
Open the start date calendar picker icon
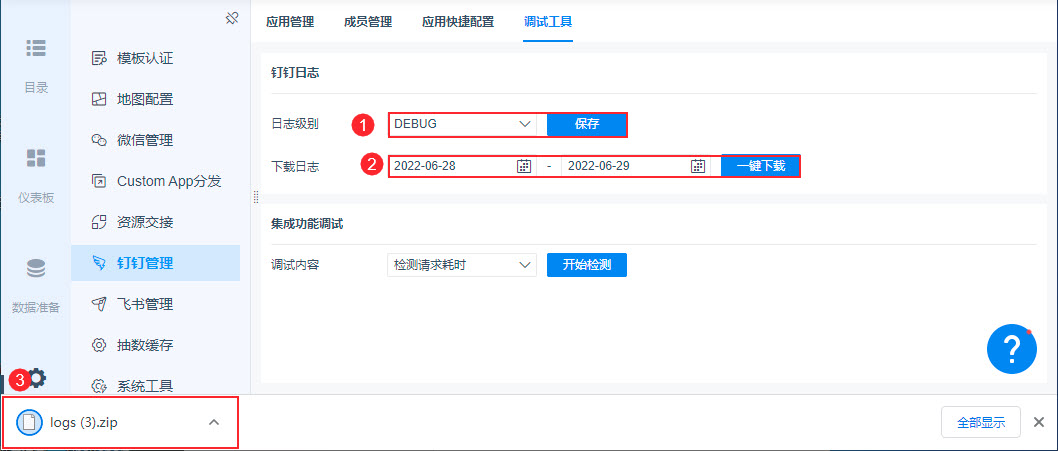[x=523, y=166]
